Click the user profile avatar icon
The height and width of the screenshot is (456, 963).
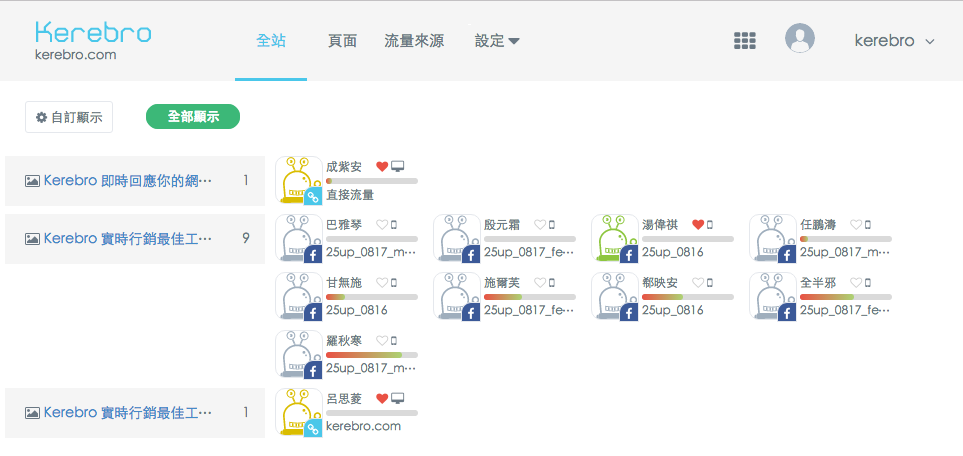point(799,39)
